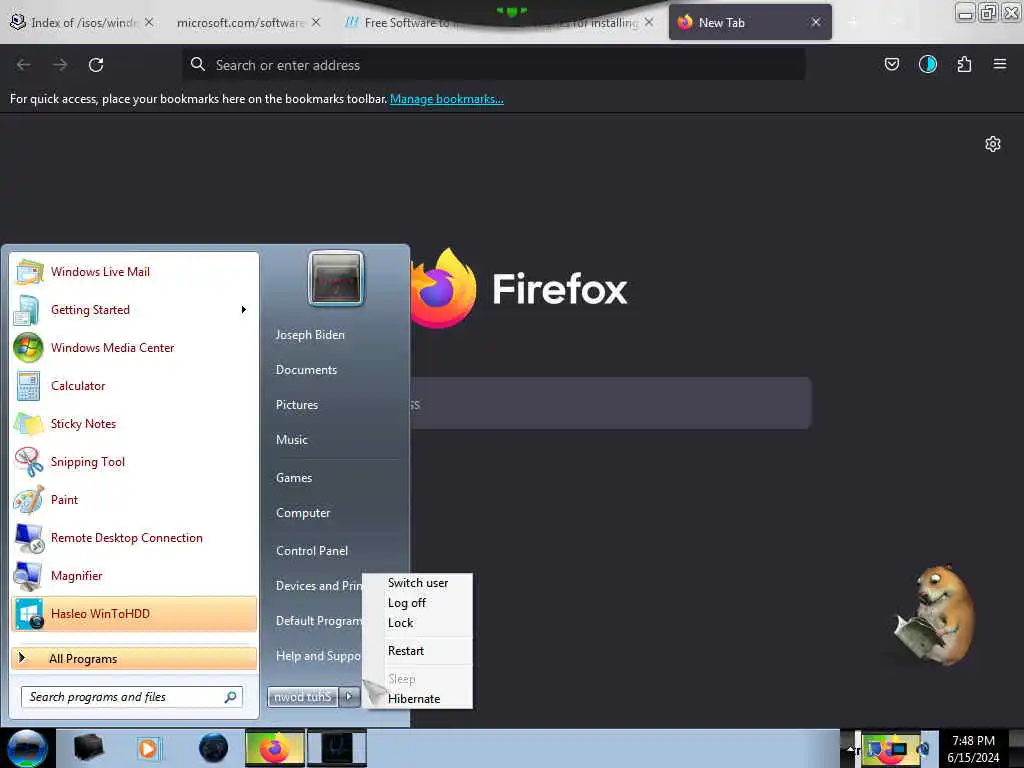The width and height of the screenshot is (1024, 768).
Task: Choose Switch user in power menu
Action: [x=418, y=583]
